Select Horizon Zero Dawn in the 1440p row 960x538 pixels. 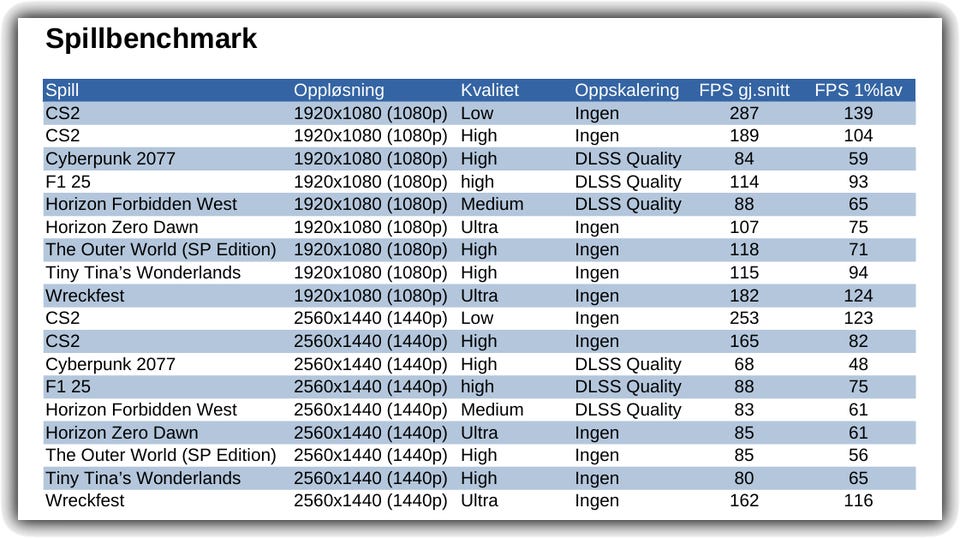121,433
